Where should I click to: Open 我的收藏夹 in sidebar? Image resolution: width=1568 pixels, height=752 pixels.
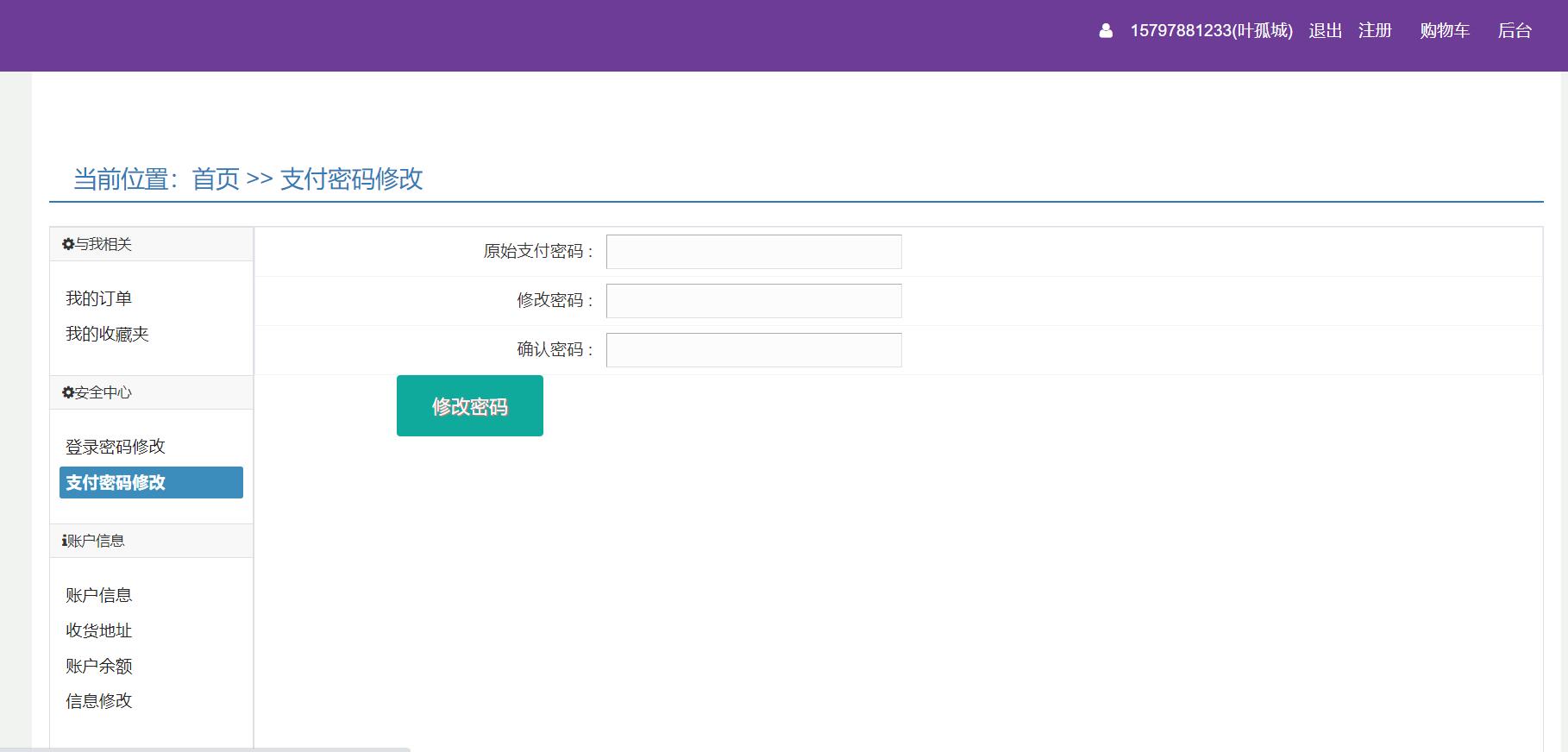[107, 334]
